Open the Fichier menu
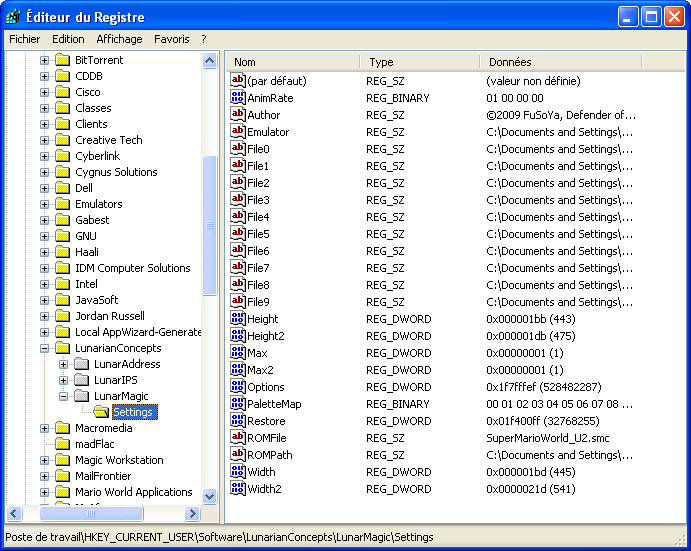Viewport: 691px width, 551px height. tap(25, 39)
